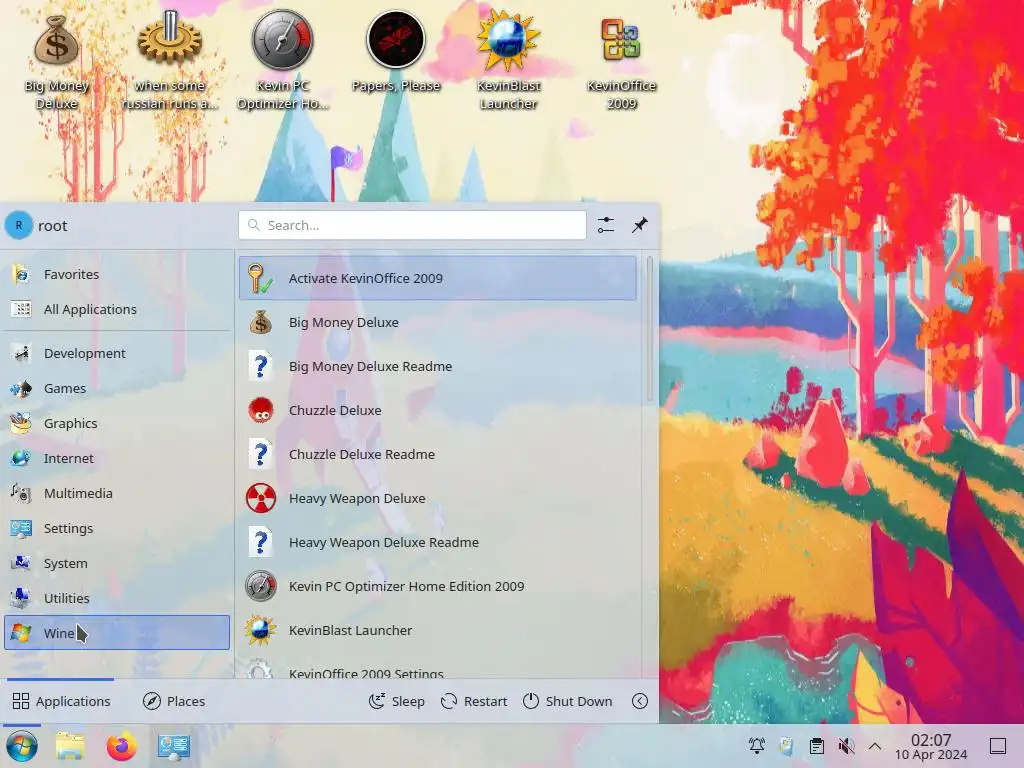Screen dimensions: 1024x768
Task: Open System Settings taskbar icon
Action: (x=174, y=746)
